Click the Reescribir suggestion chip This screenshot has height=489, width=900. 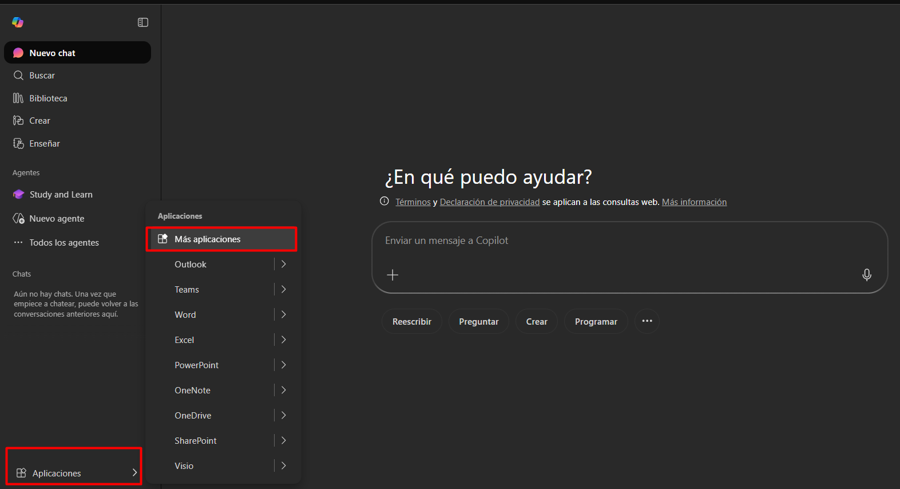(412, 321)
